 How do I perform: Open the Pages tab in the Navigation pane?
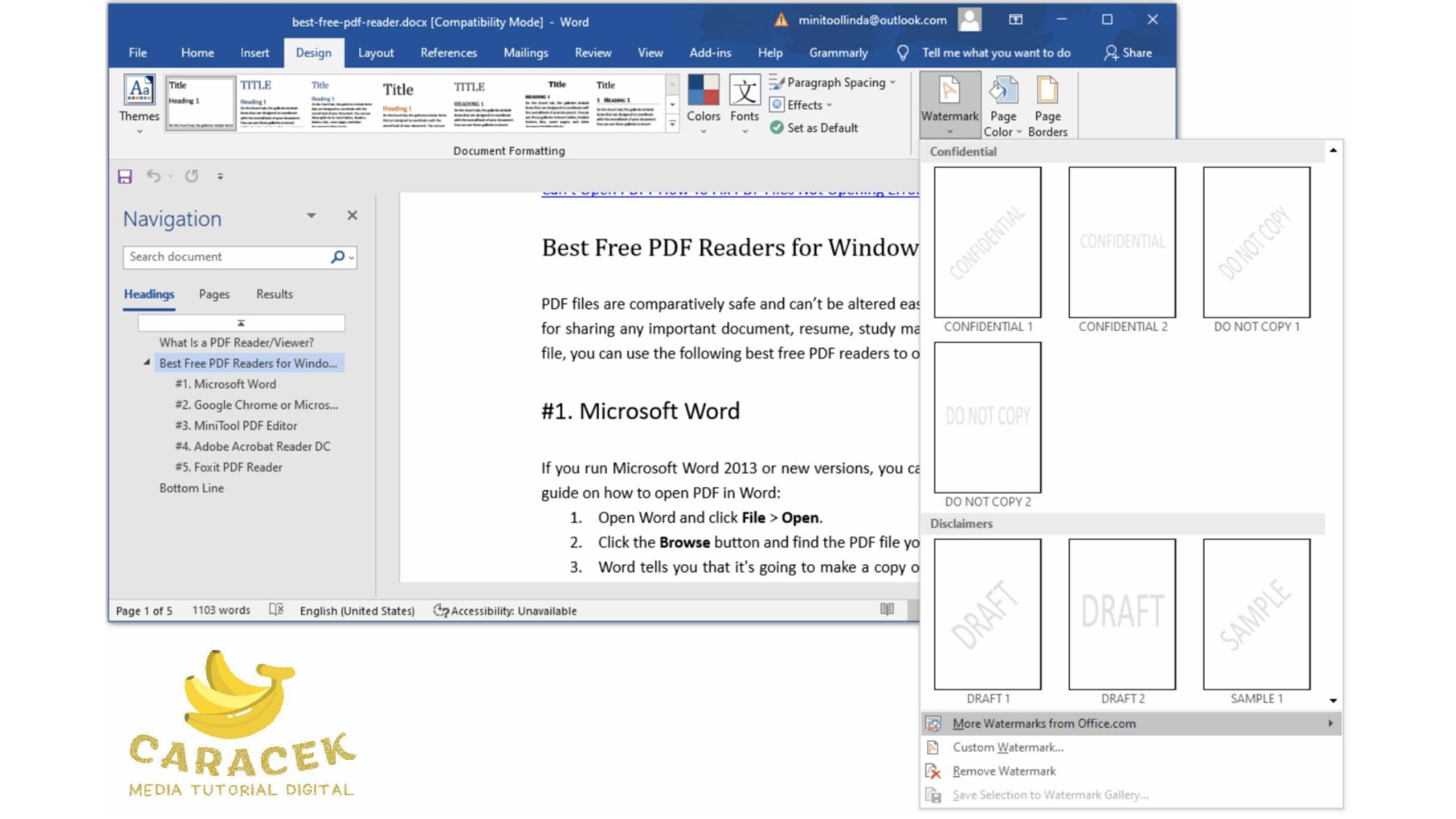click(x=213, y=294)
